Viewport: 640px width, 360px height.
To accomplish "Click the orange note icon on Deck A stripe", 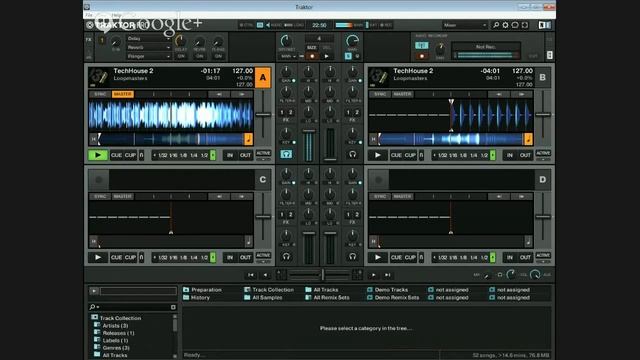I will tap(248, 139).
